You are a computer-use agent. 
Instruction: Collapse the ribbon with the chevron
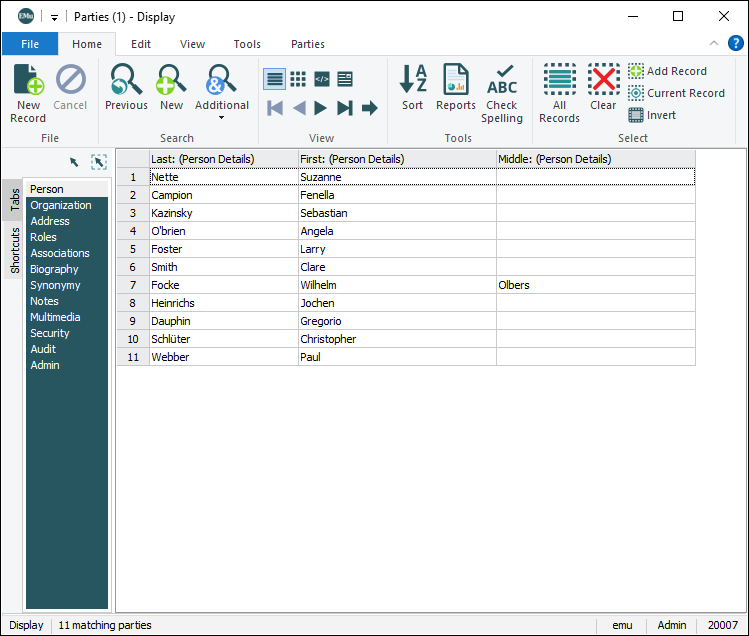point(714,44)
